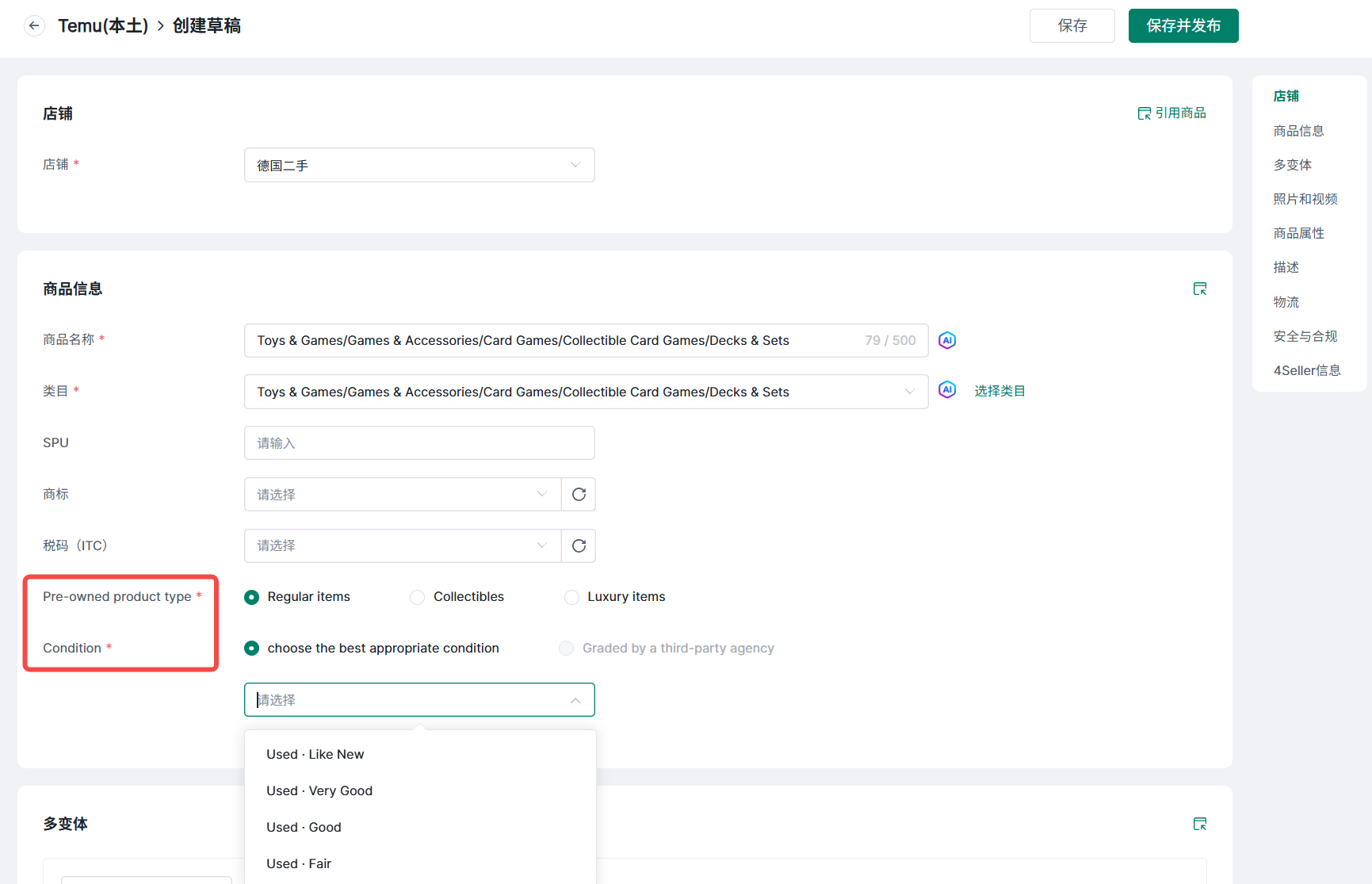The height and width of the screenshot is (884, 1372).
Task: Click the back arrow icon
Action: coord(34,26)
